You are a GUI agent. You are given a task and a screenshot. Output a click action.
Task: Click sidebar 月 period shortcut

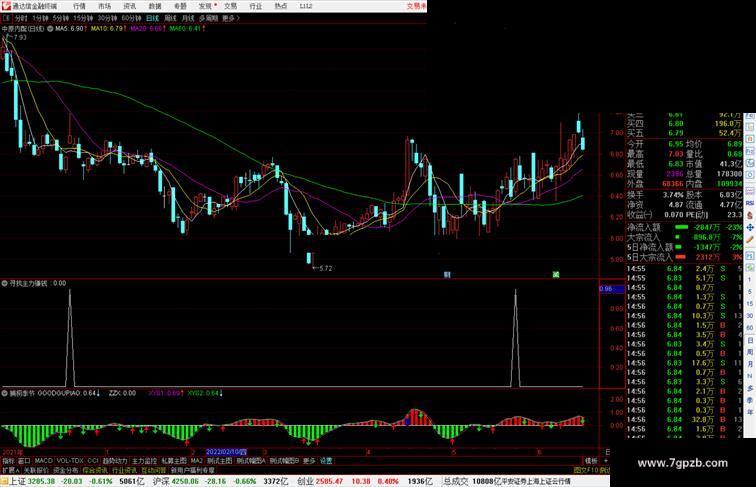coord(750,364)
